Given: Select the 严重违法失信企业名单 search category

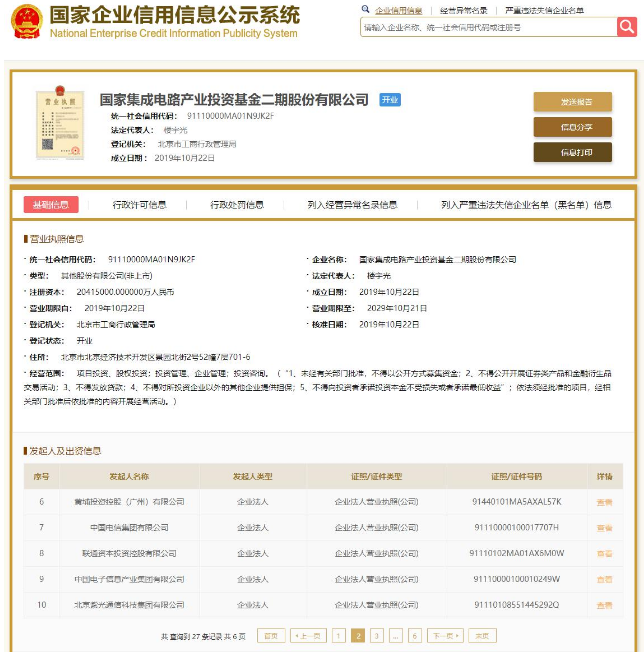Looking at the screenshot, I should 544,11.
